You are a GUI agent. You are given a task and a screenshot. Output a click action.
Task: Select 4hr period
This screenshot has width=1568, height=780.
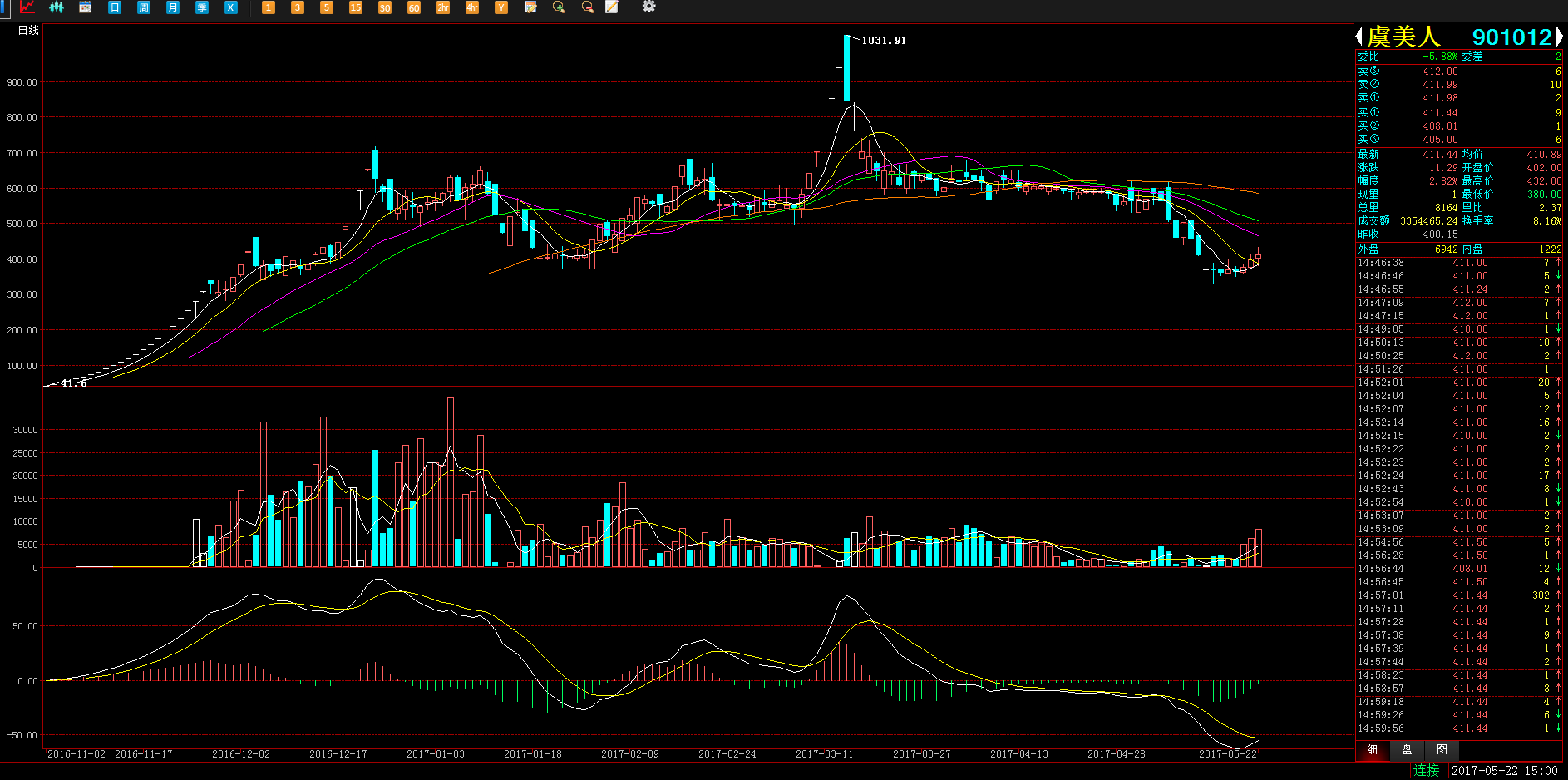(471, 7)
